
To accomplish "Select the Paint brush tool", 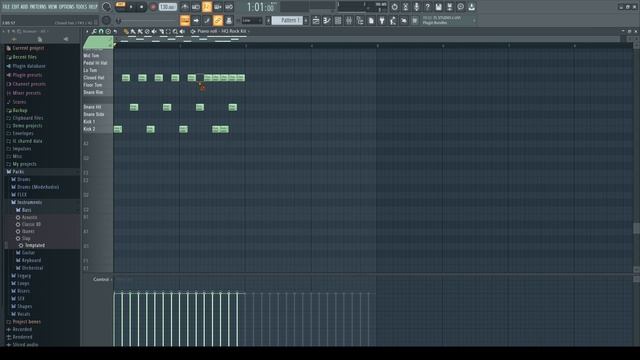I will [x=133, y=31].
